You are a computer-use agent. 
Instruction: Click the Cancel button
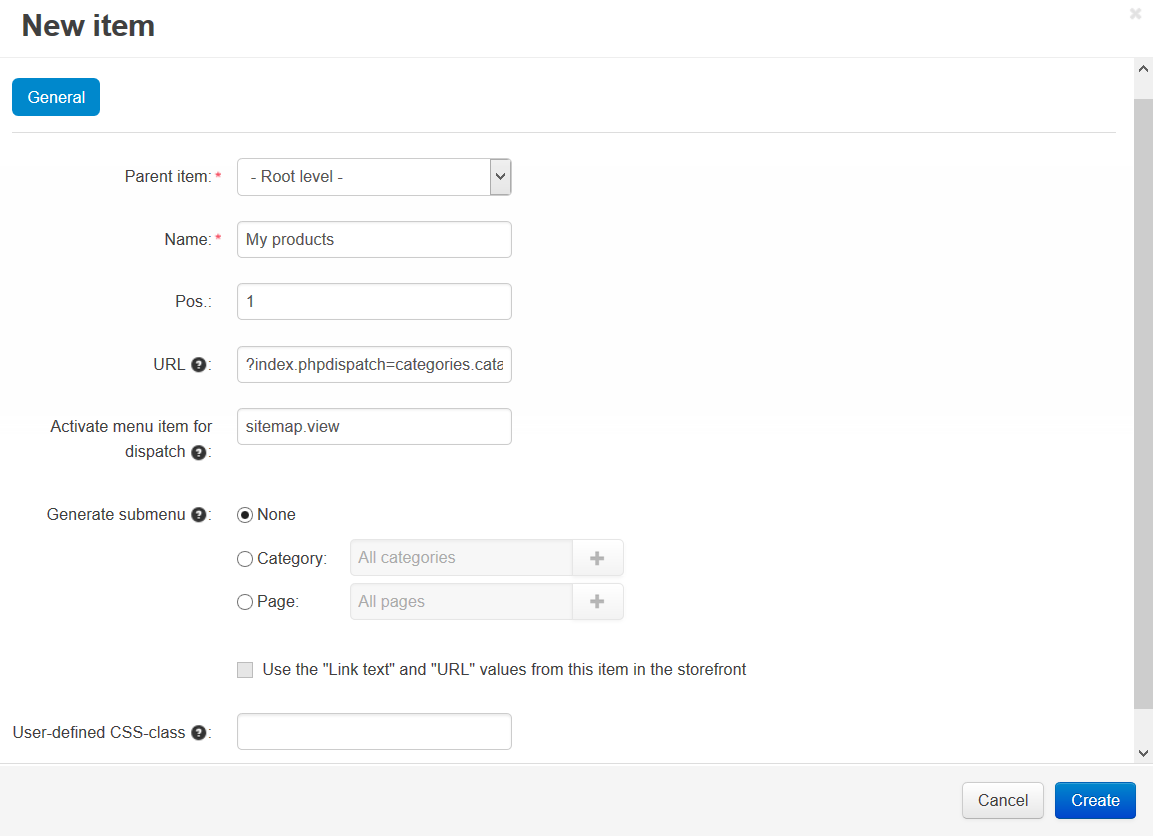point(1002,800)
